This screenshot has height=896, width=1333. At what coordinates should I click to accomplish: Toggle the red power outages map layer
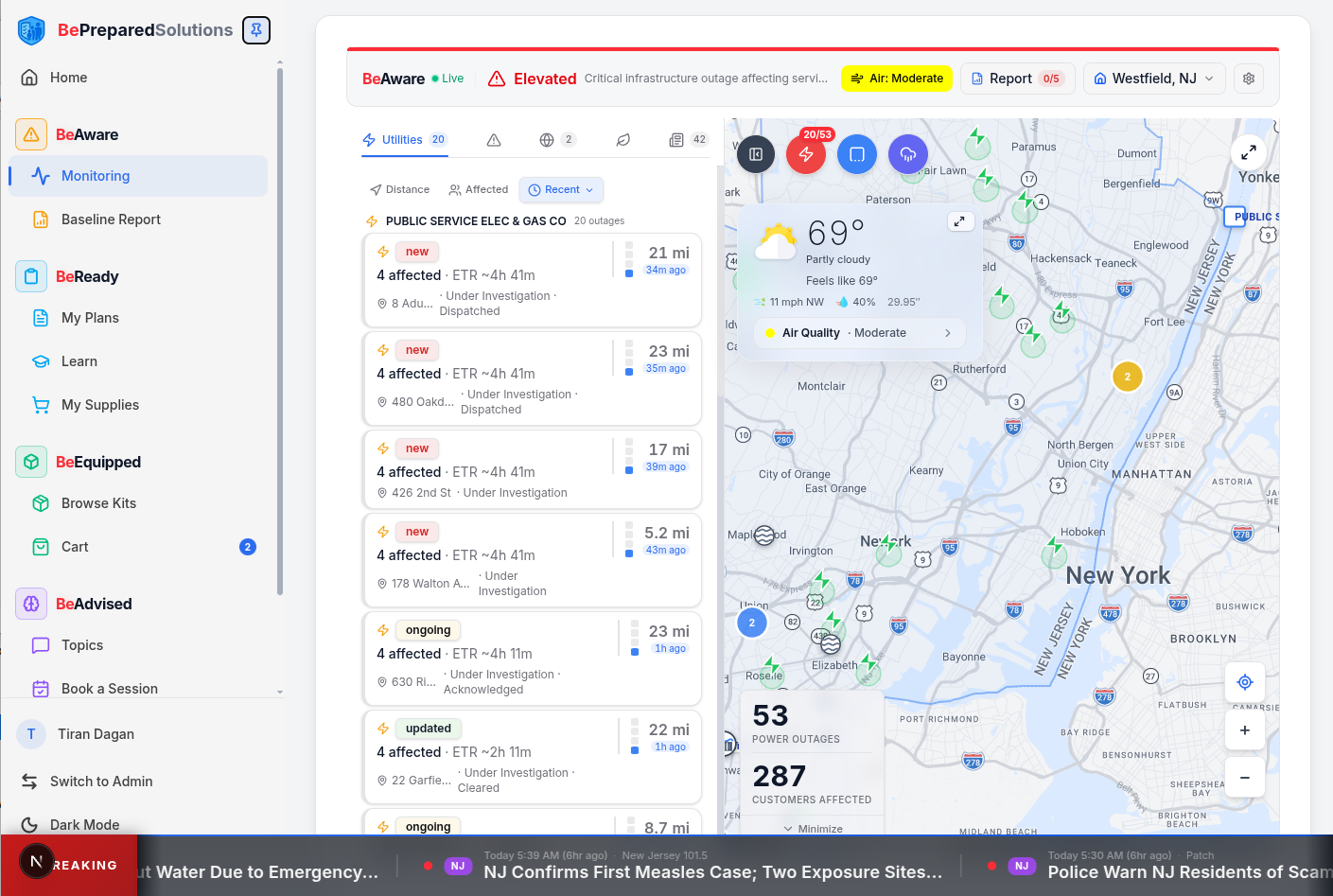(x=806, y=154)
